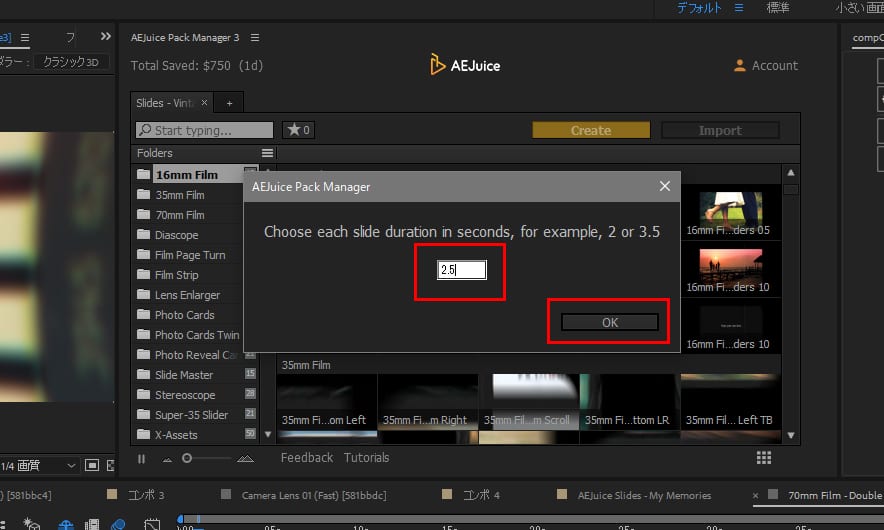Close the AEJuice Pack Manager dialog

tap(664, 186)
